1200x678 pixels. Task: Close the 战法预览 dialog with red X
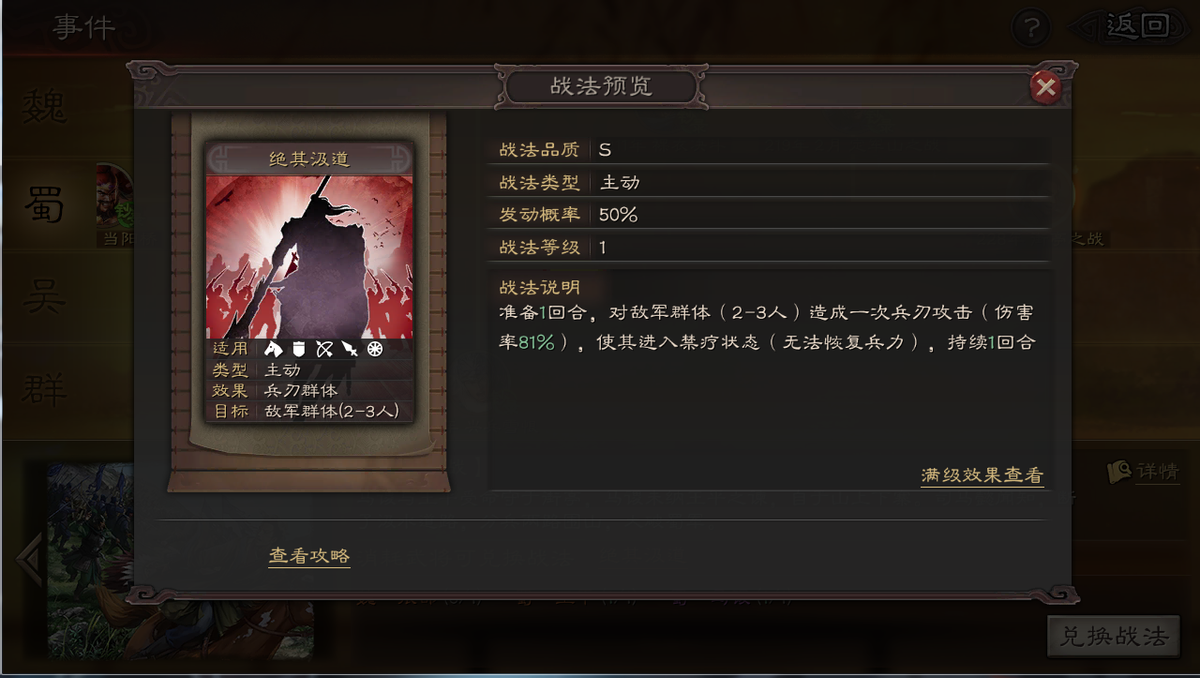click(x=1046, y=88)
